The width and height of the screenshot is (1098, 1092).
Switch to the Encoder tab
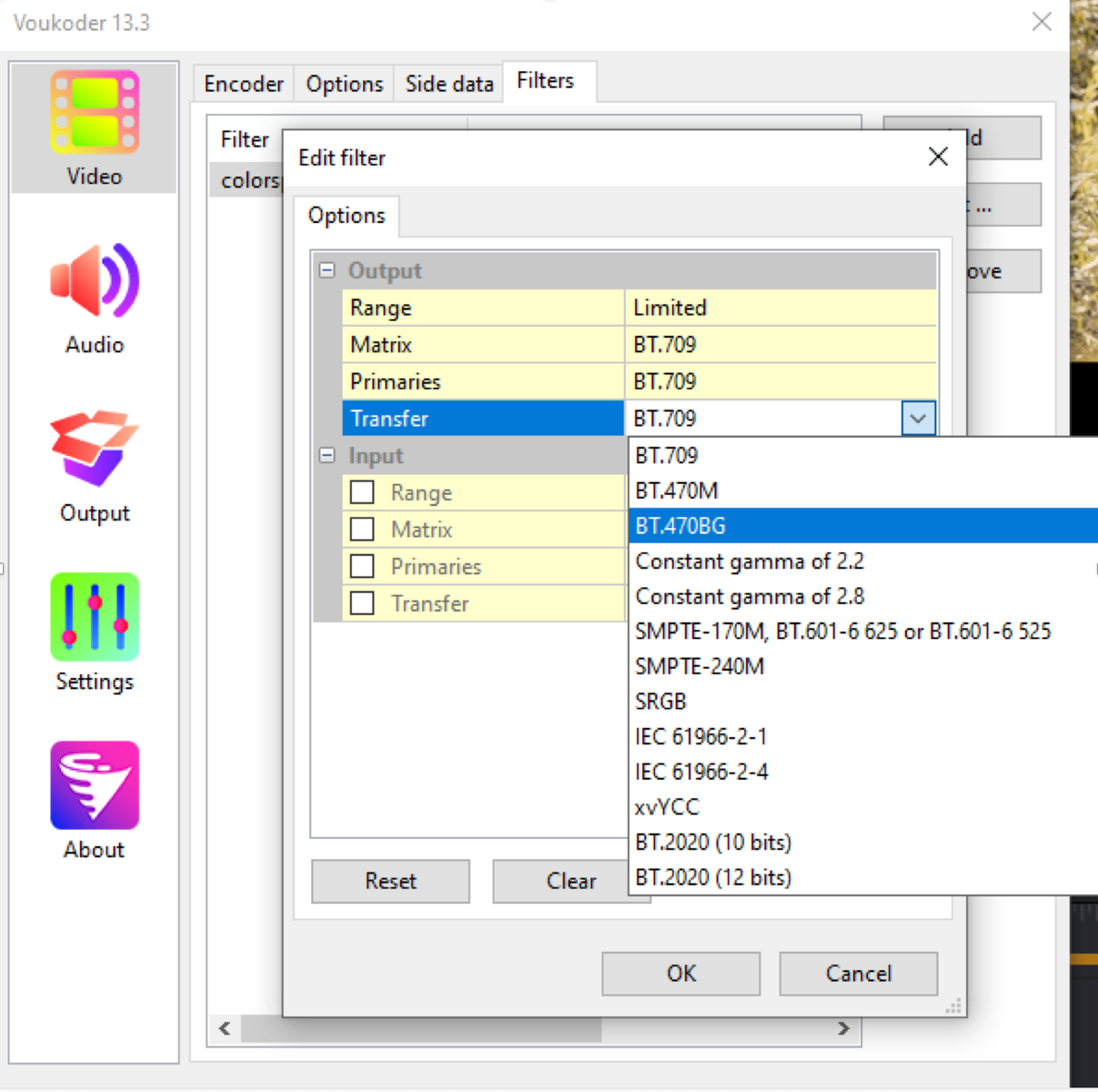[x=243, y=84]
